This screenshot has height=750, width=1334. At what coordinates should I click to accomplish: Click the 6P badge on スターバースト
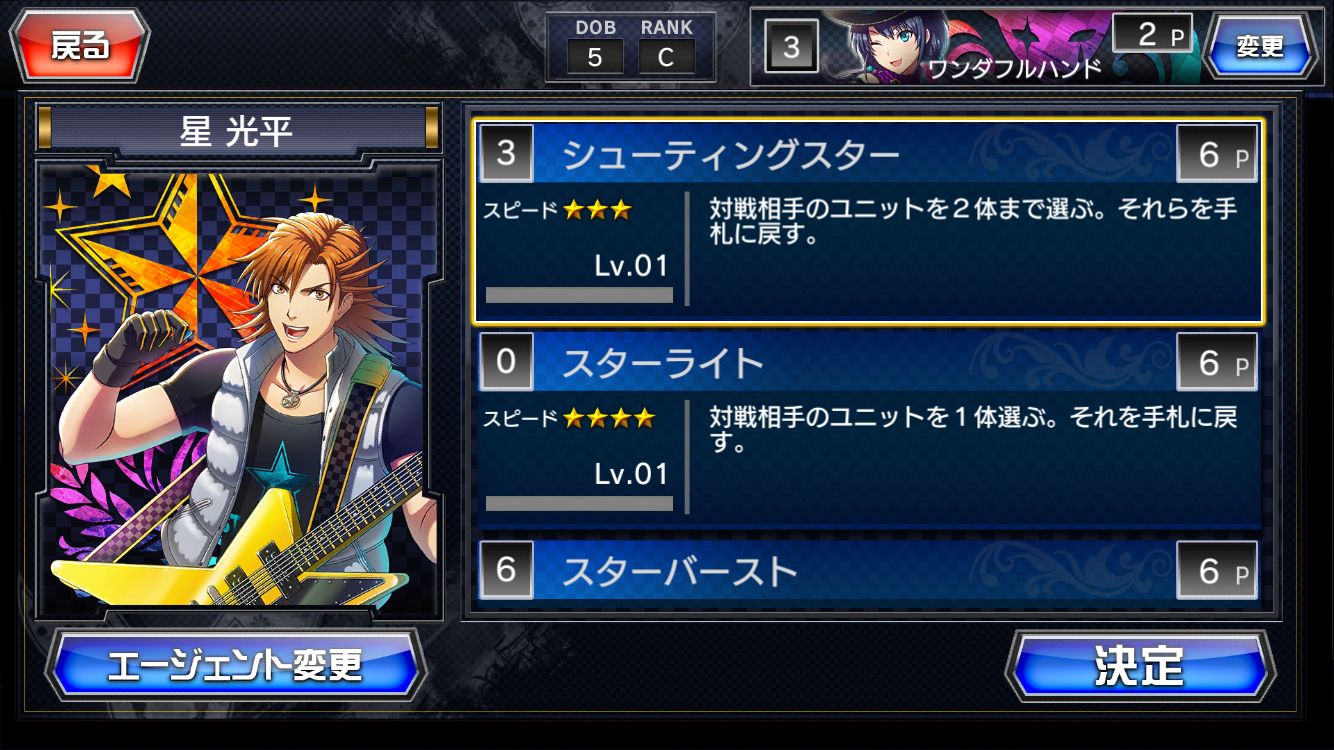(1217, 570)
